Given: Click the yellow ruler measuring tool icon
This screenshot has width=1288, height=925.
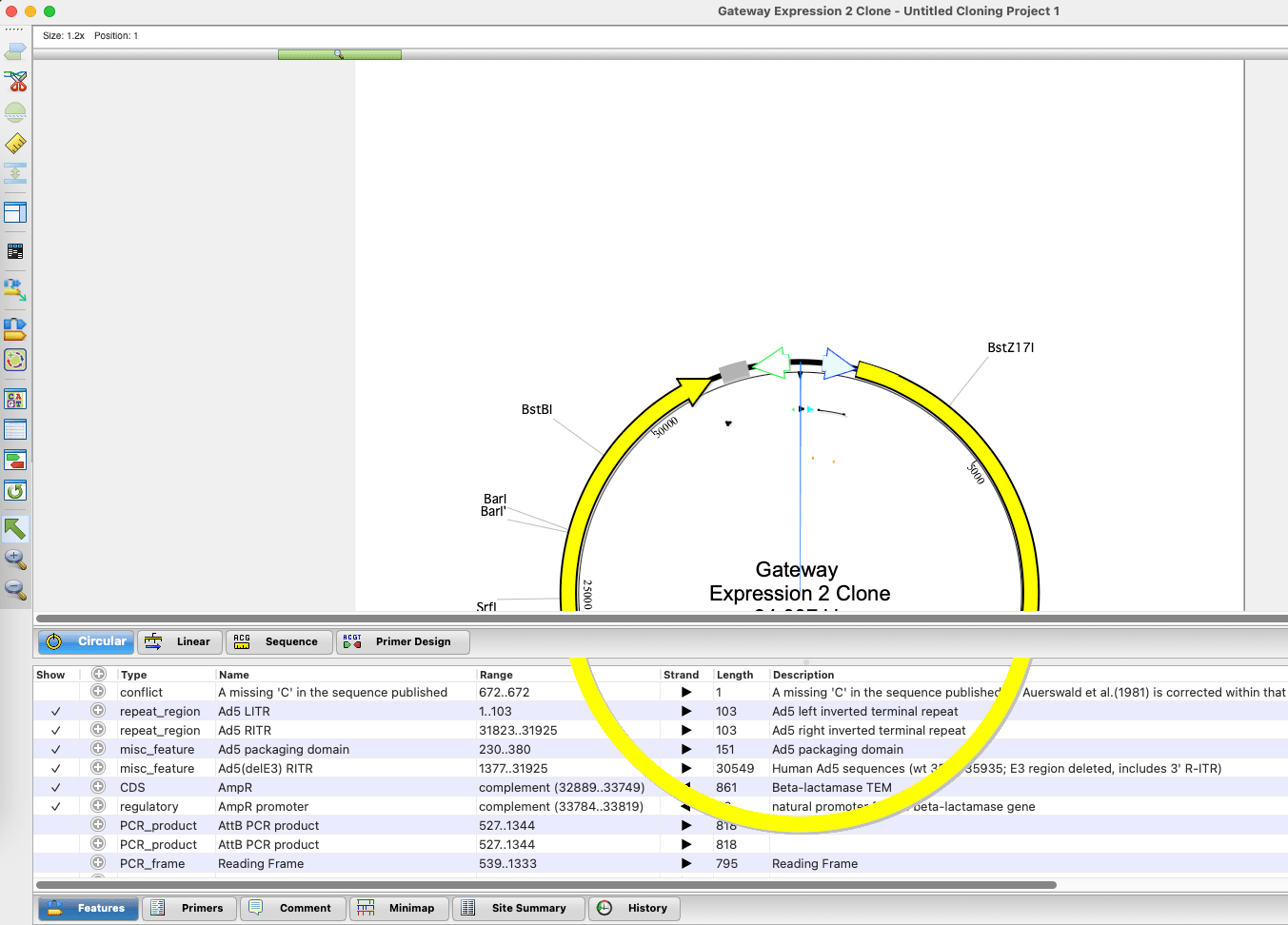Looking at the screenshot, I should coord(15,144).
